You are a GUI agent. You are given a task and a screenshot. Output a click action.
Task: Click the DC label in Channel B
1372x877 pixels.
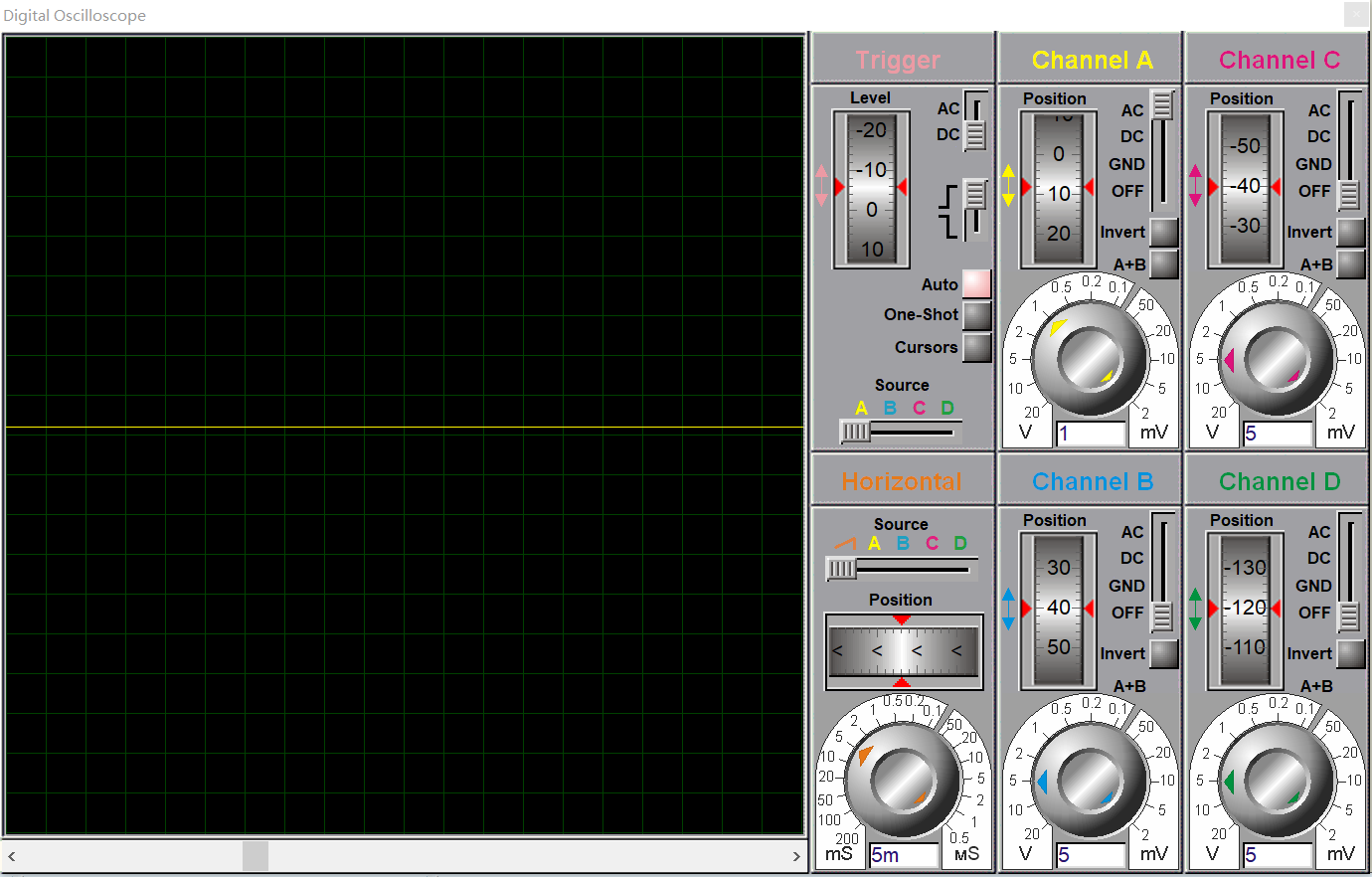[x=1132, y=559]
